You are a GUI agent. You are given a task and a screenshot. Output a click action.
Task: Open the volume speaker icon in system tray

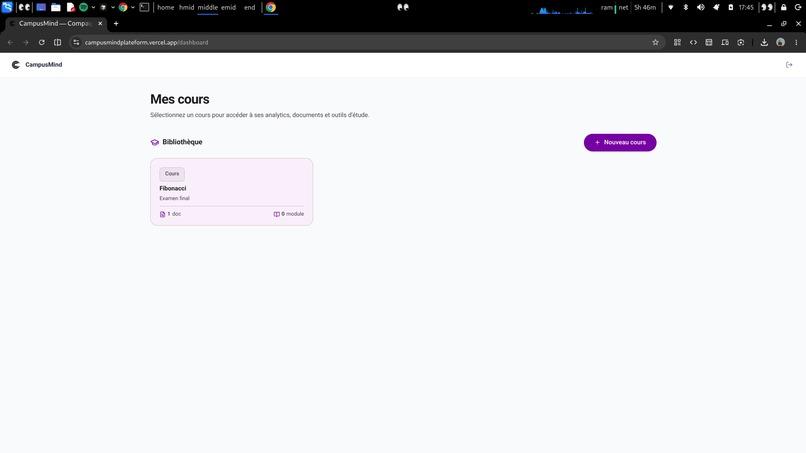point(701,8)
